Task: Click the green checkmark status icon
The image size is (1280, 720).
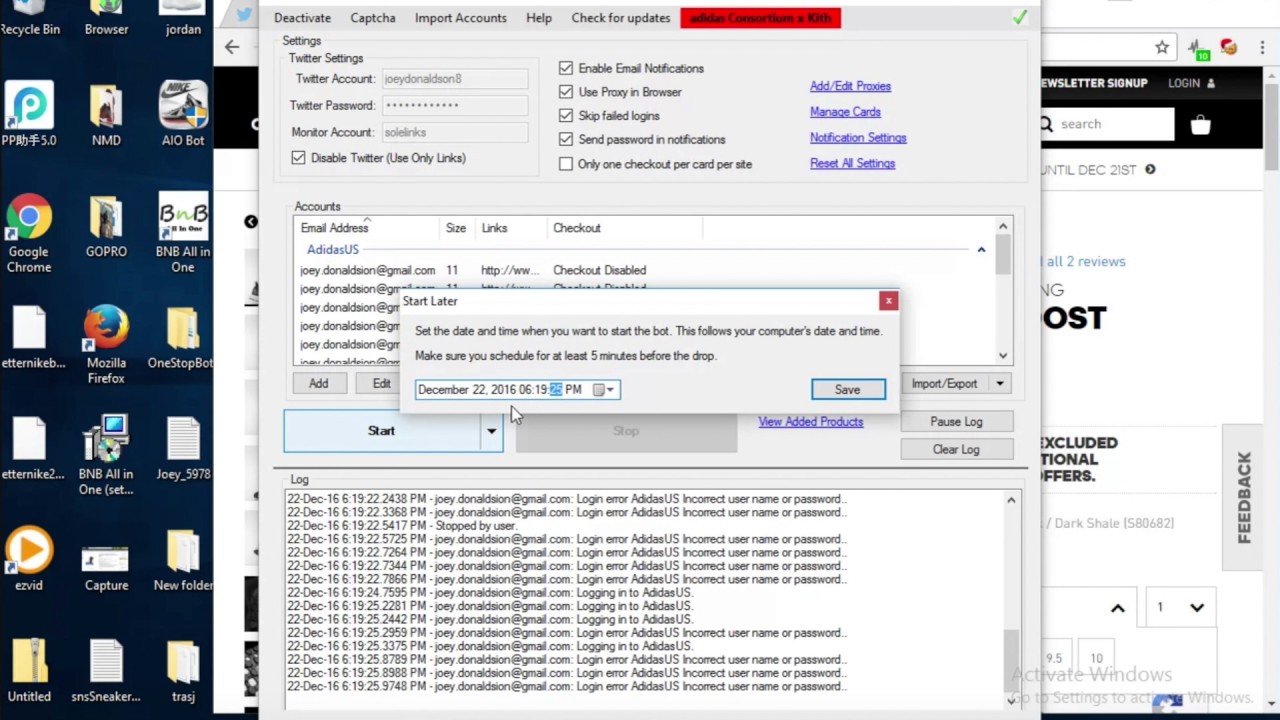Action: click(x=1019, y=18)
